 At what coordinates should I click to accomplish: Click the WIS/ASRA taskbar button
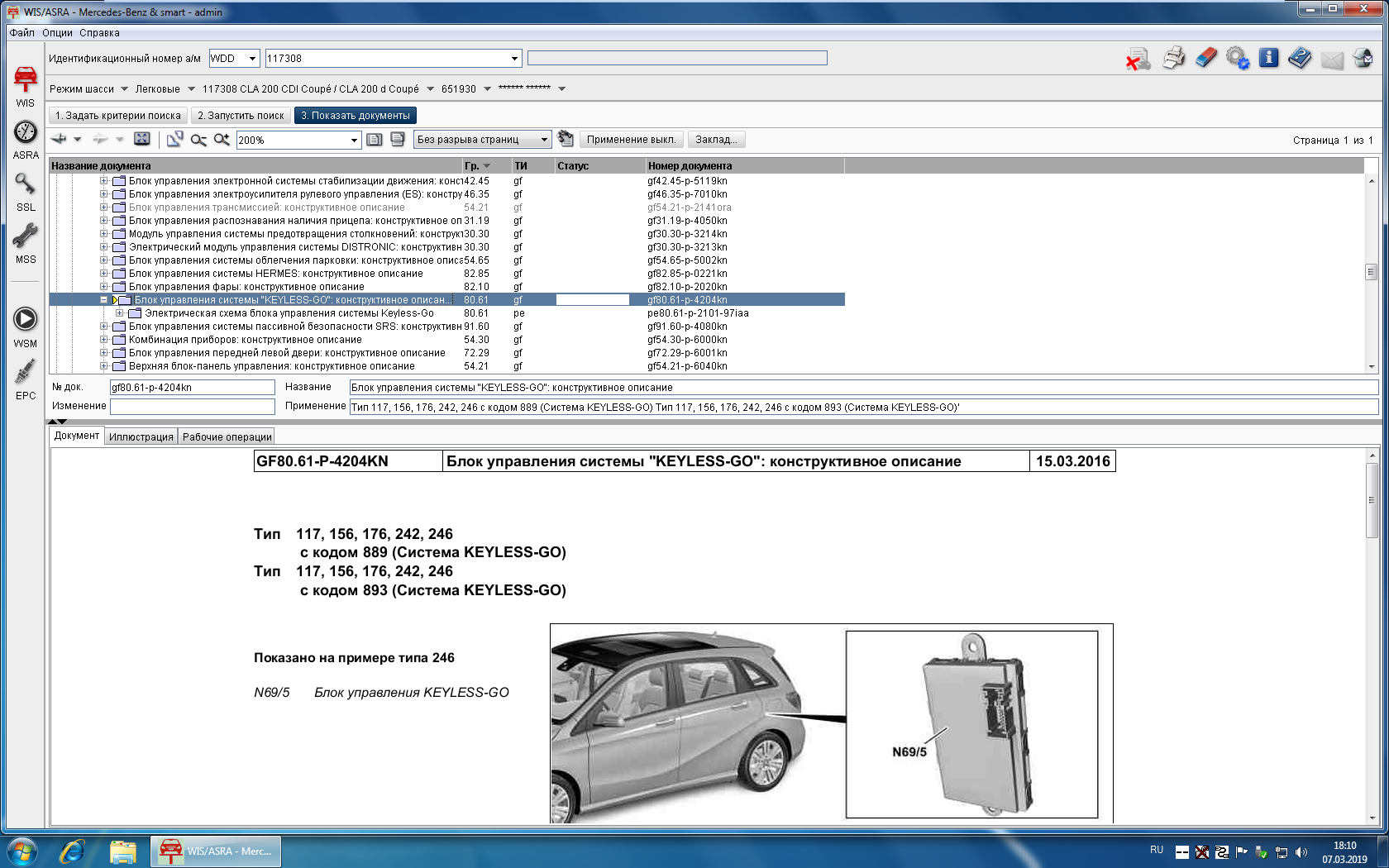(x=216, y=851)
